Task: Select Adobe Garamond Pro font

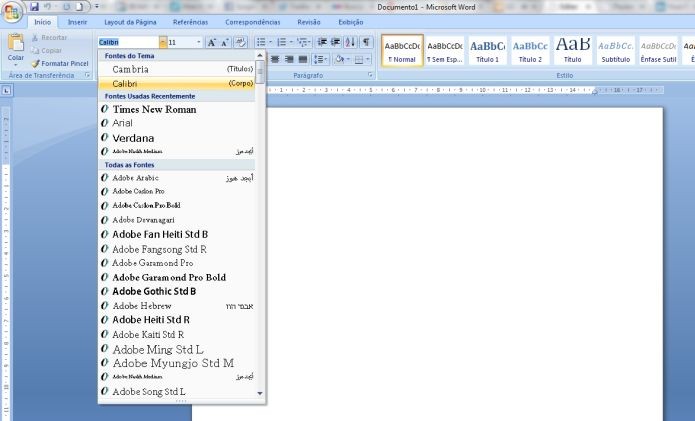Action: tap(176, 263)
